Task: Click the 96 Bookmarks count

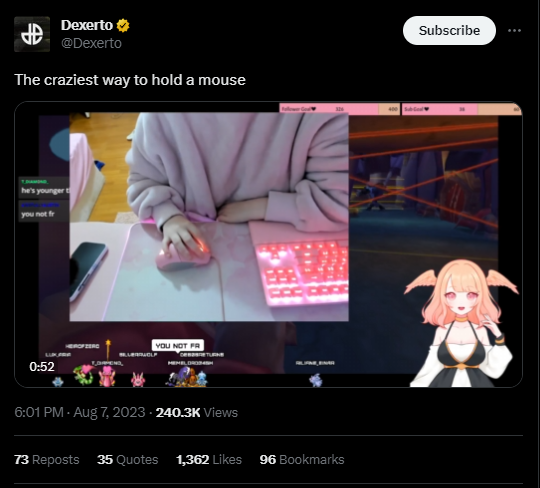Action: click(x=302, y=459)
